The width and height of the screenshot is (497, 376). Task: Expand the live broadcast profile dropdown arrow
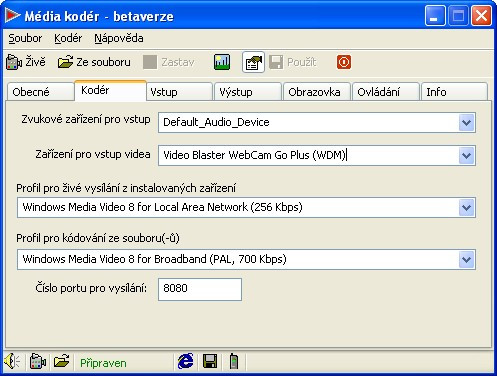pos(466,208)
